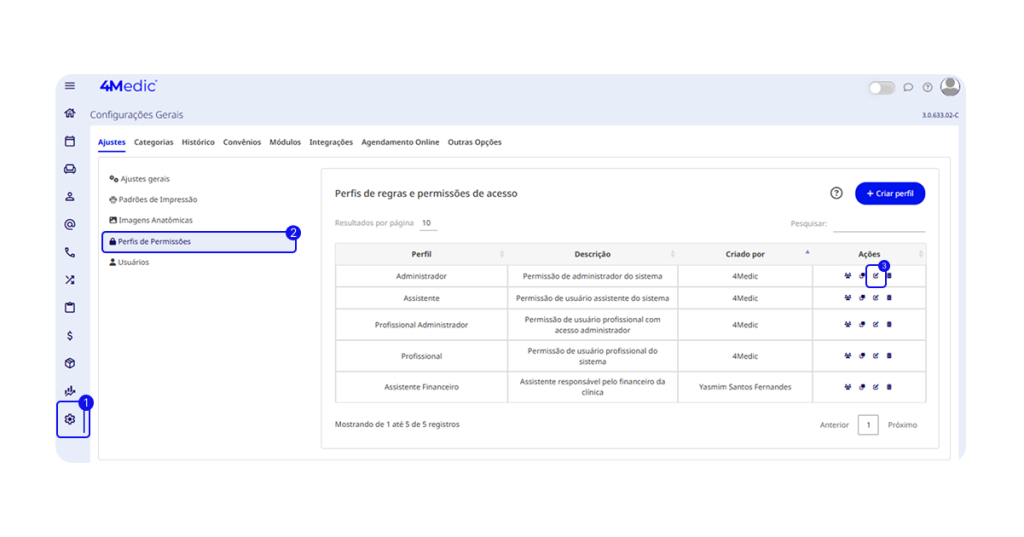The height and width of the screenshot is (537, 1024).
Task: Expand the hamburger menu at top left
Action: (x=70, y=86)
